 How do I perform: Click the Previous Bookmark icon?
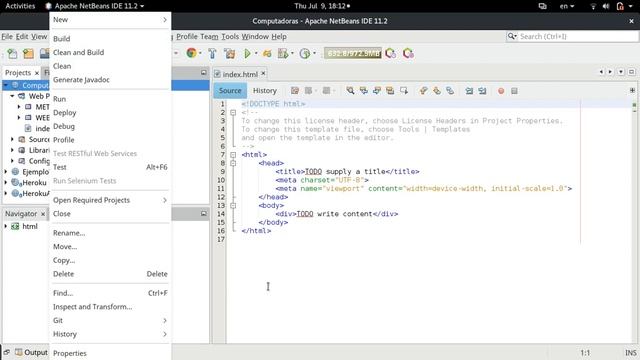pyautogui.click(x=423, y=91)
